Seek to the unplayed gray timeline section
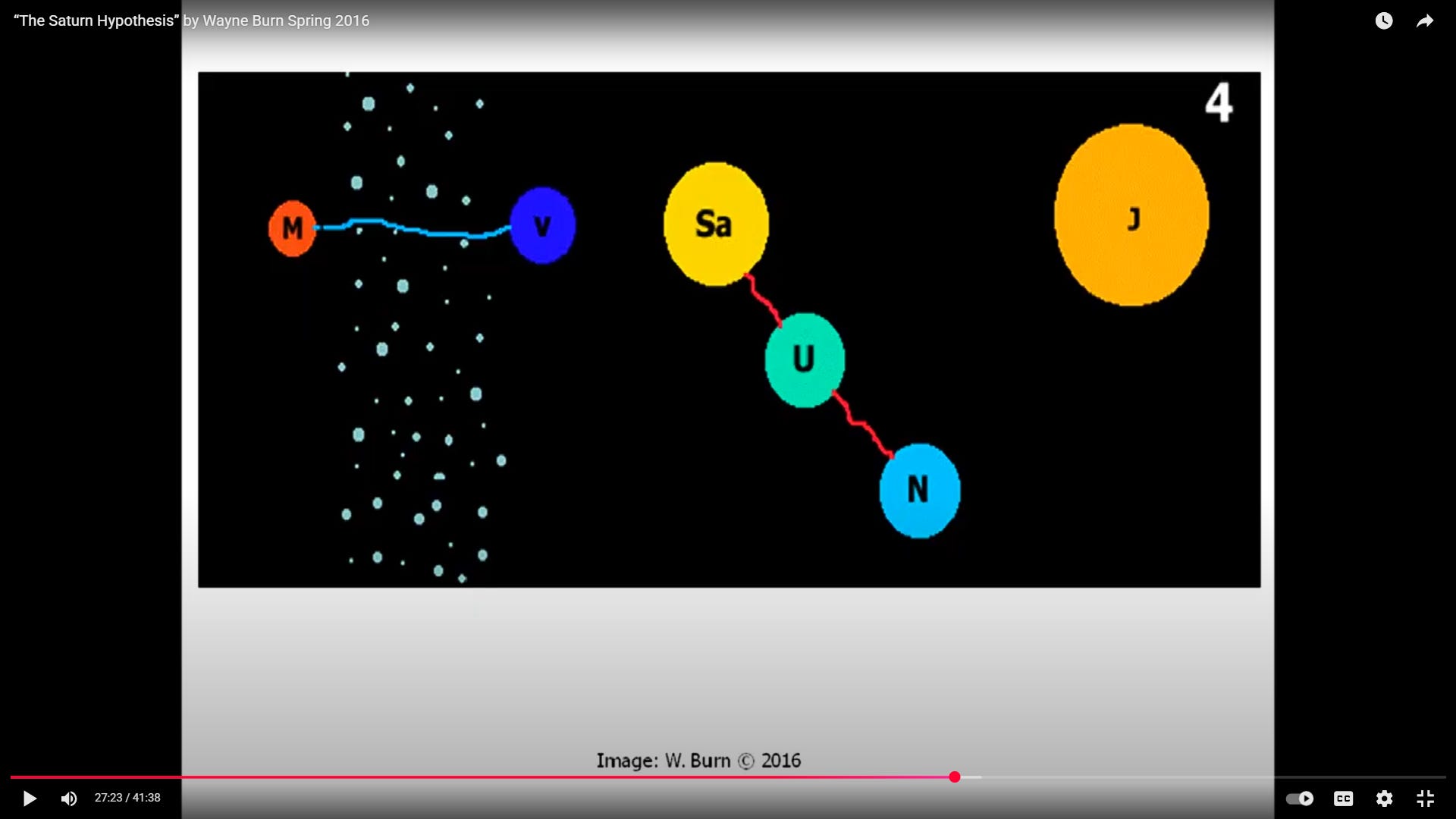This screenshot has width=1456, height=819. click(x=1213, y=777)
